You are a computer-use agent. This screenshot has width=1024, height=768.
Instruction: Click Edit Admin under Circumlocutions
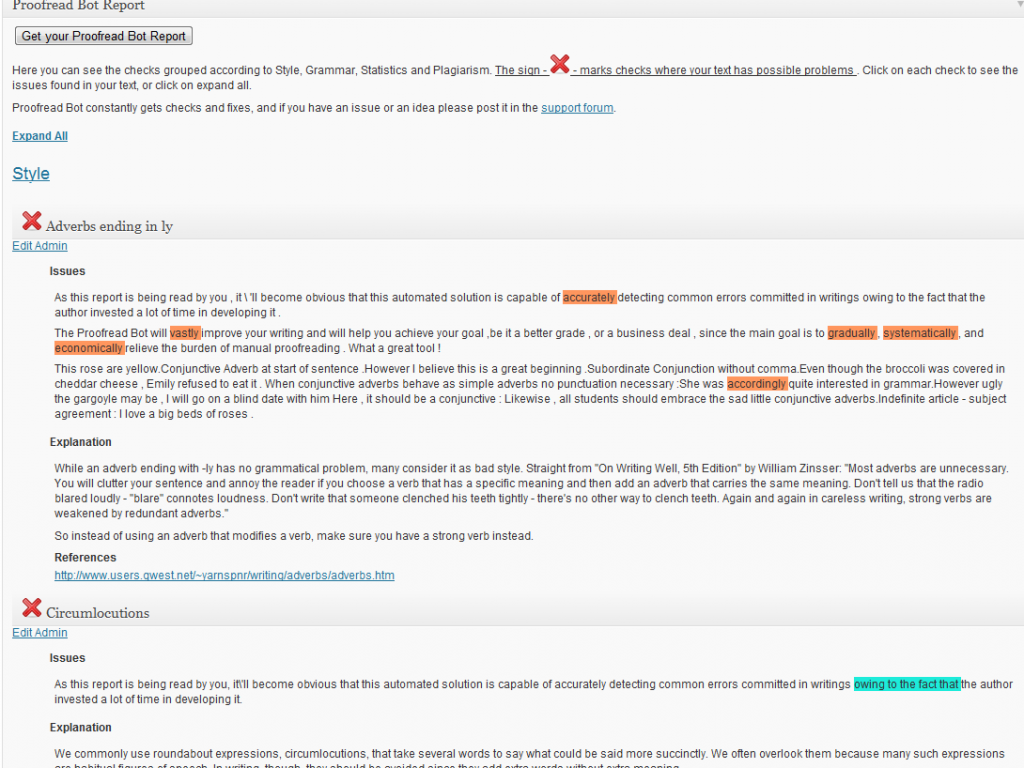(39, 632)
